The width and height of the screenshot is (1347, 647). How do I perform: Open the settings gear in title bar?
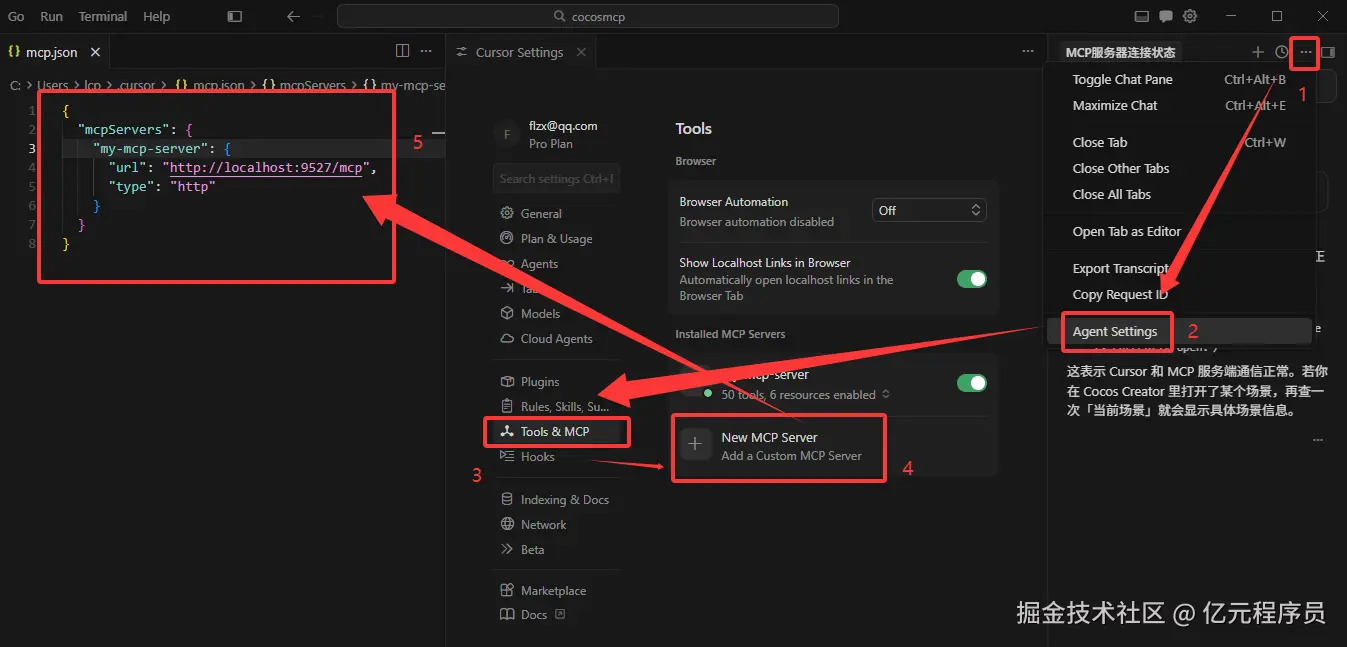click(x=1190, y=16)
